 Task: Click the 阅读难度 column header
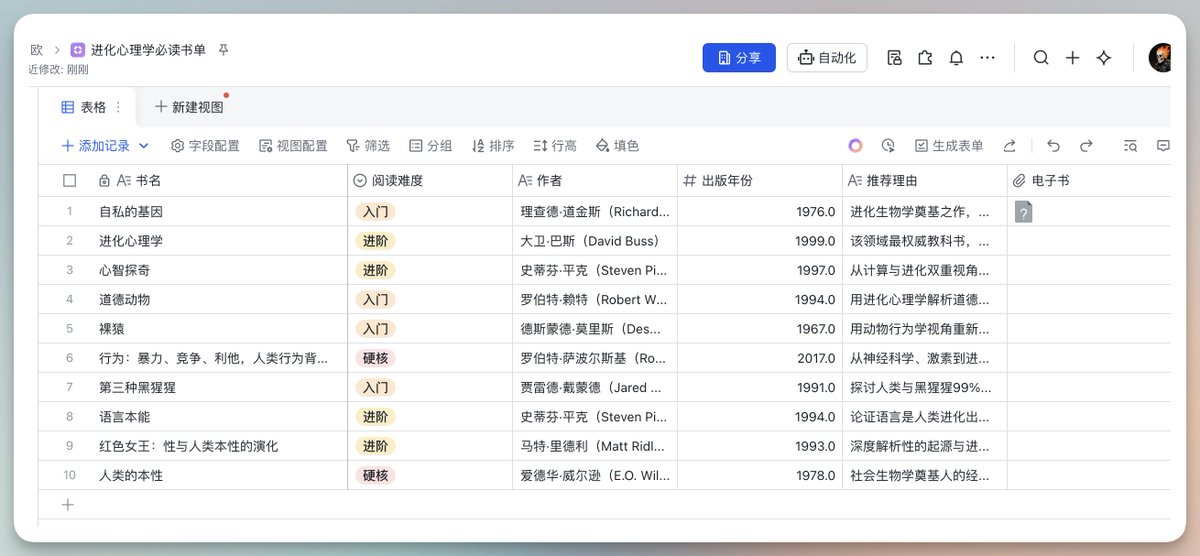pyautogui.click(x=430, y=181)
